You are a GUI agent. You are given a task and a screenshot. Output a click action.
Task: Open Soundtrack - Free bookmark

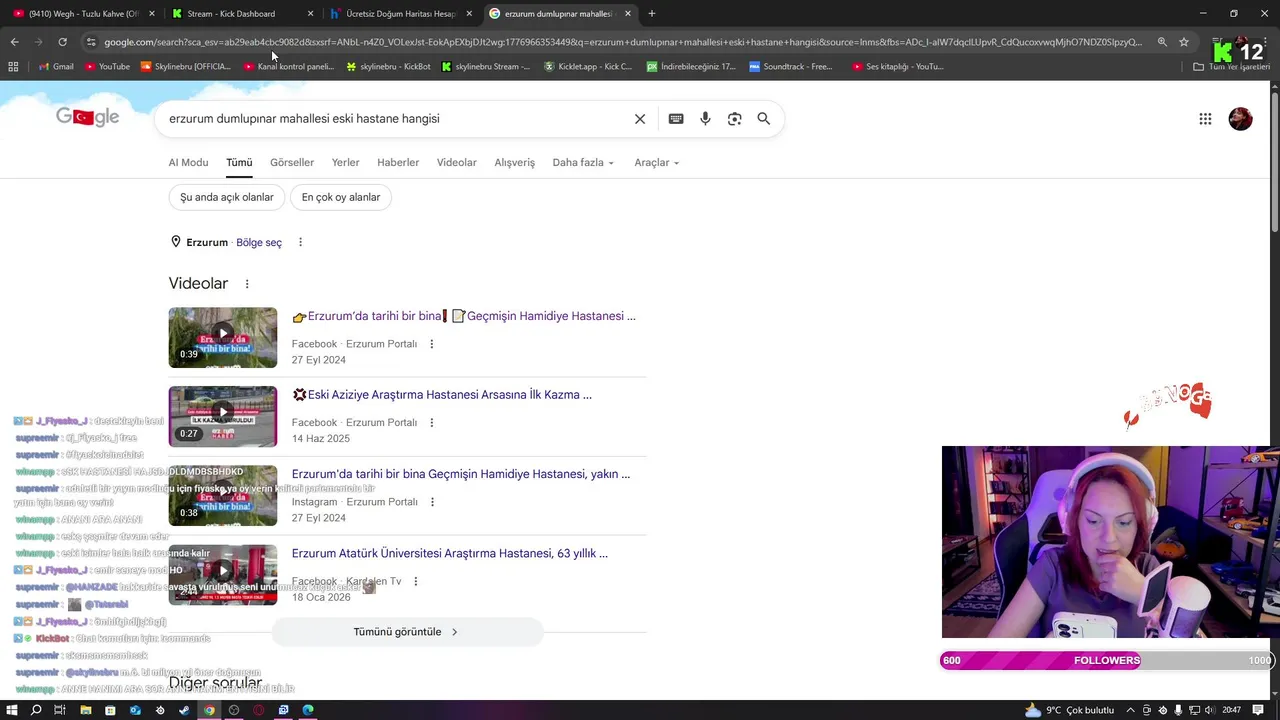pos(791,66)
